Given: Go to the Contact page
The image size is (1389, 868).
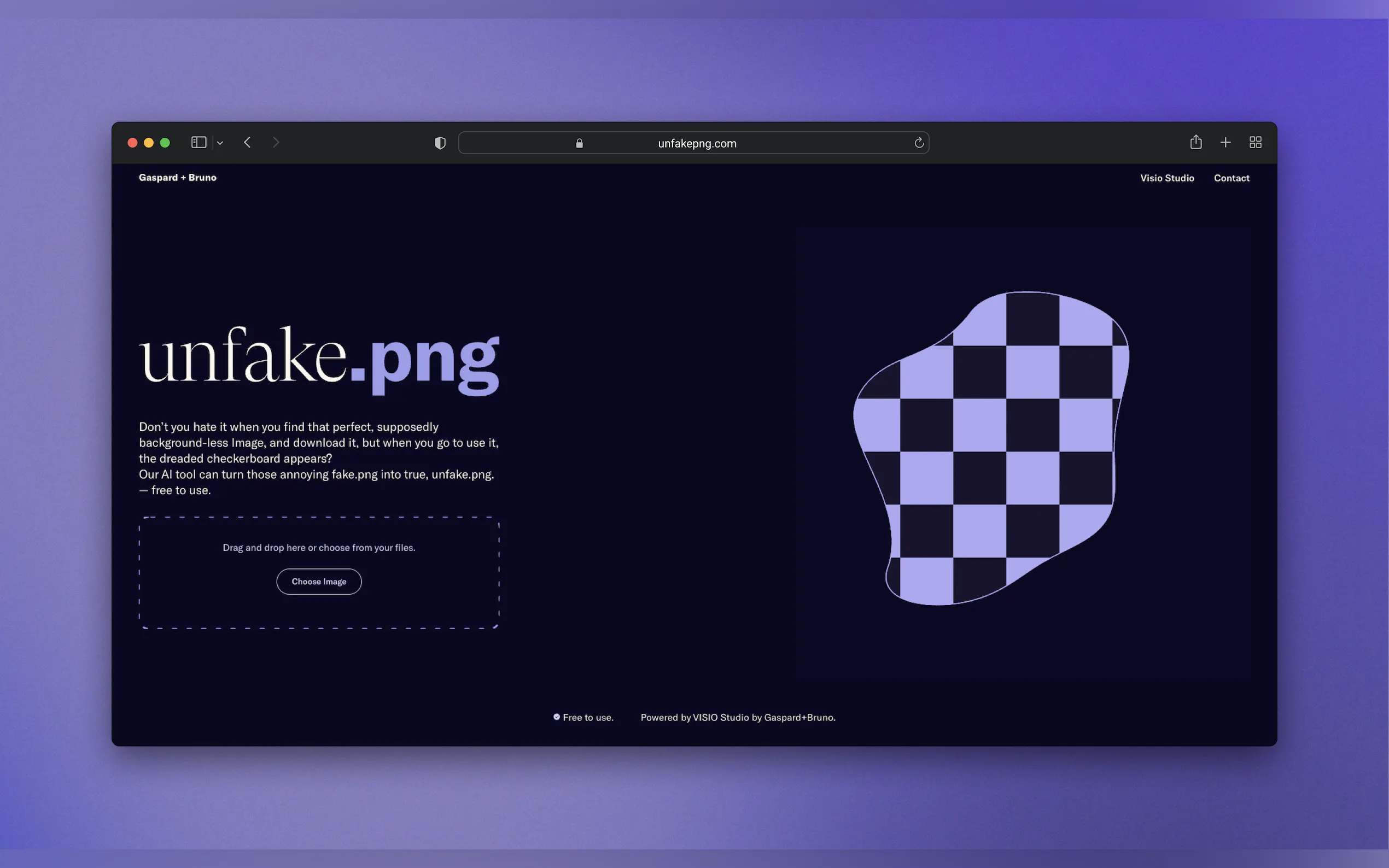Looking at the screenshot, I should [x=1231, y=179].
